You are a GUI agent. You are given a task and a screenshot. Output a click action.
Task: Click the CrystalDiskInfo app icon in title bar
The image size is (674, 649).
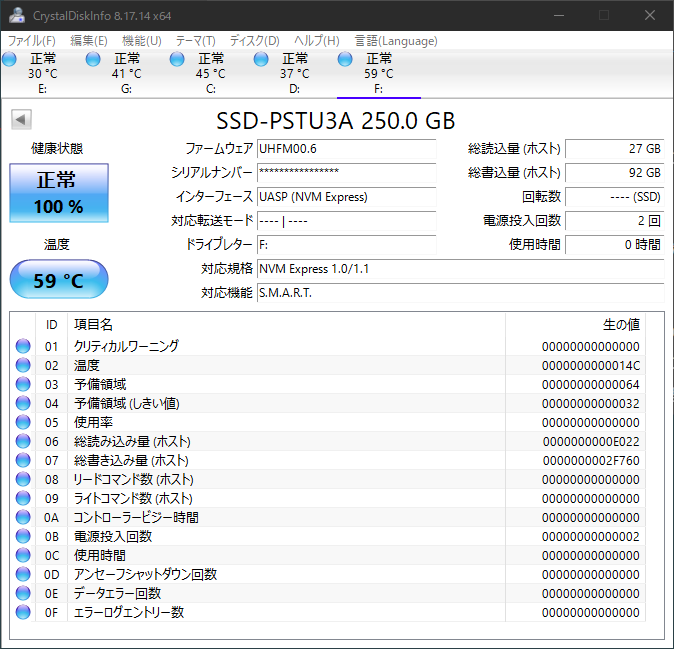[17, 15]
